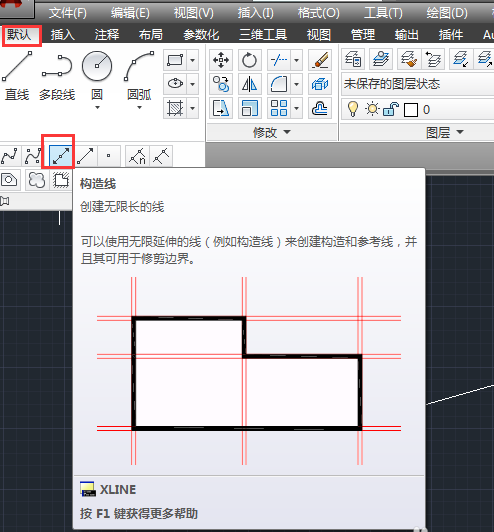Click the Ellipse draw tool icon
Viewport: 494px width, 532px height.
(175, 84)
